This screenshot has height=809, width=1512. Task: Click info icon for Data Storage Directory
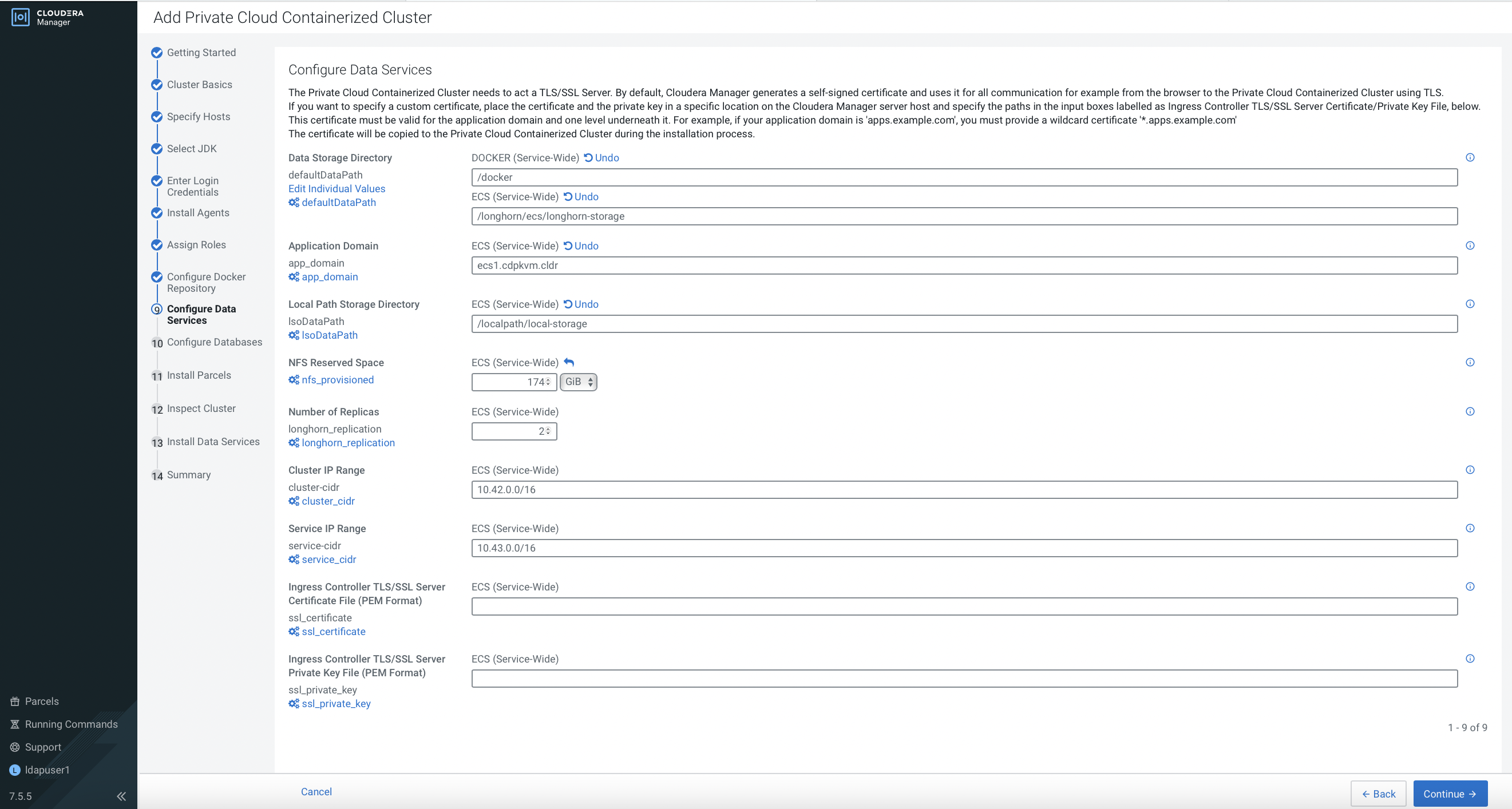pos(1470,157)
